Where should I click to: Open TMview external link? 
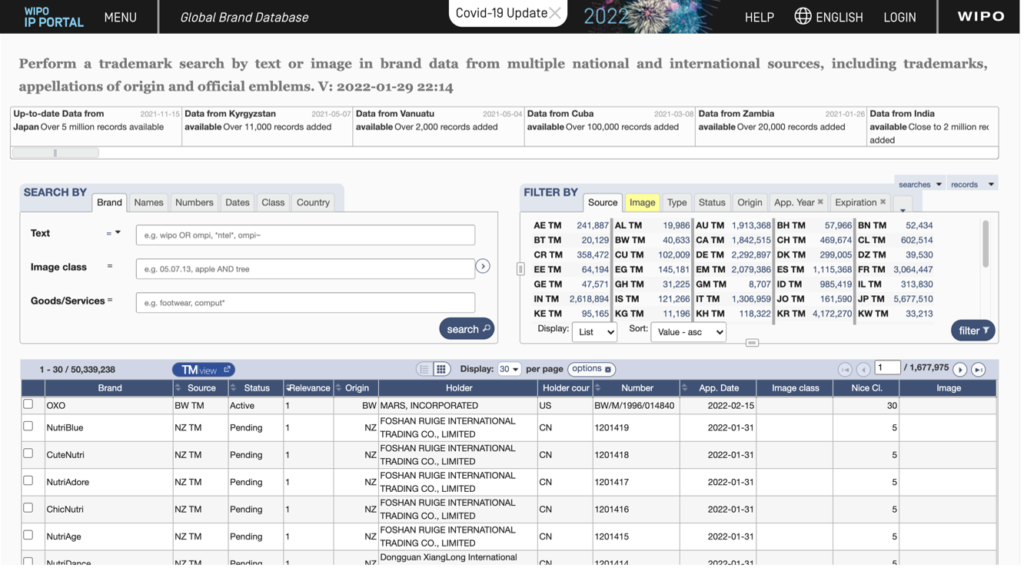coord(204,370)
